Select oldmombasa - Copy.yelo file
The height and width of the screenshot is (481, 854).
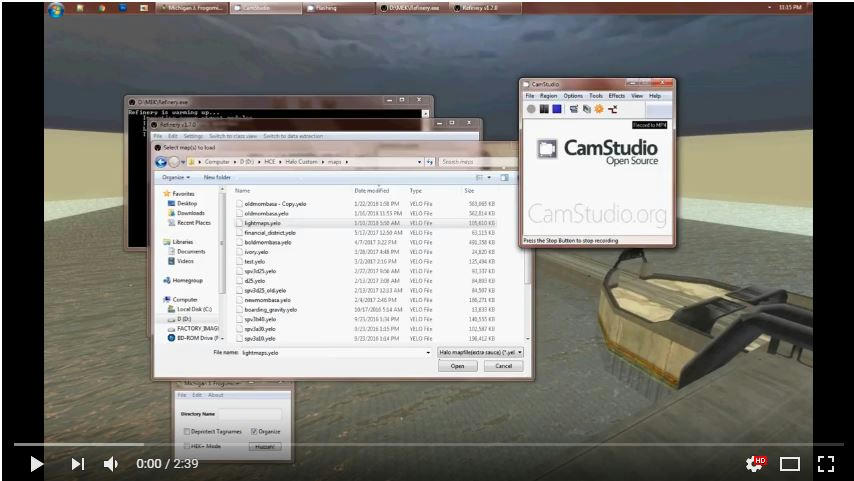click(275, 204)
